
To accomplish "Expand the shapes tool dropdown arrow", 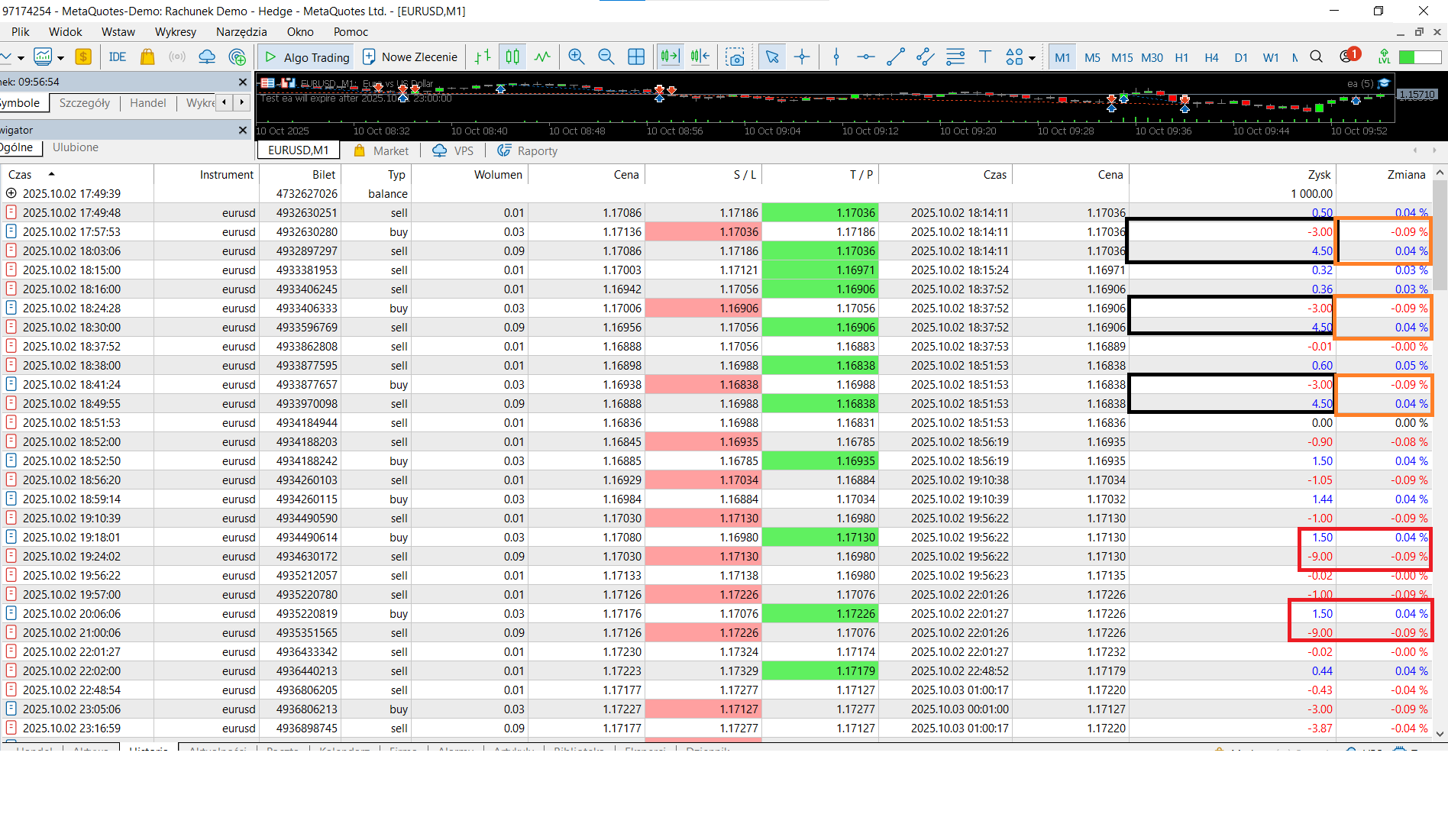I will tap(1032, 58).
